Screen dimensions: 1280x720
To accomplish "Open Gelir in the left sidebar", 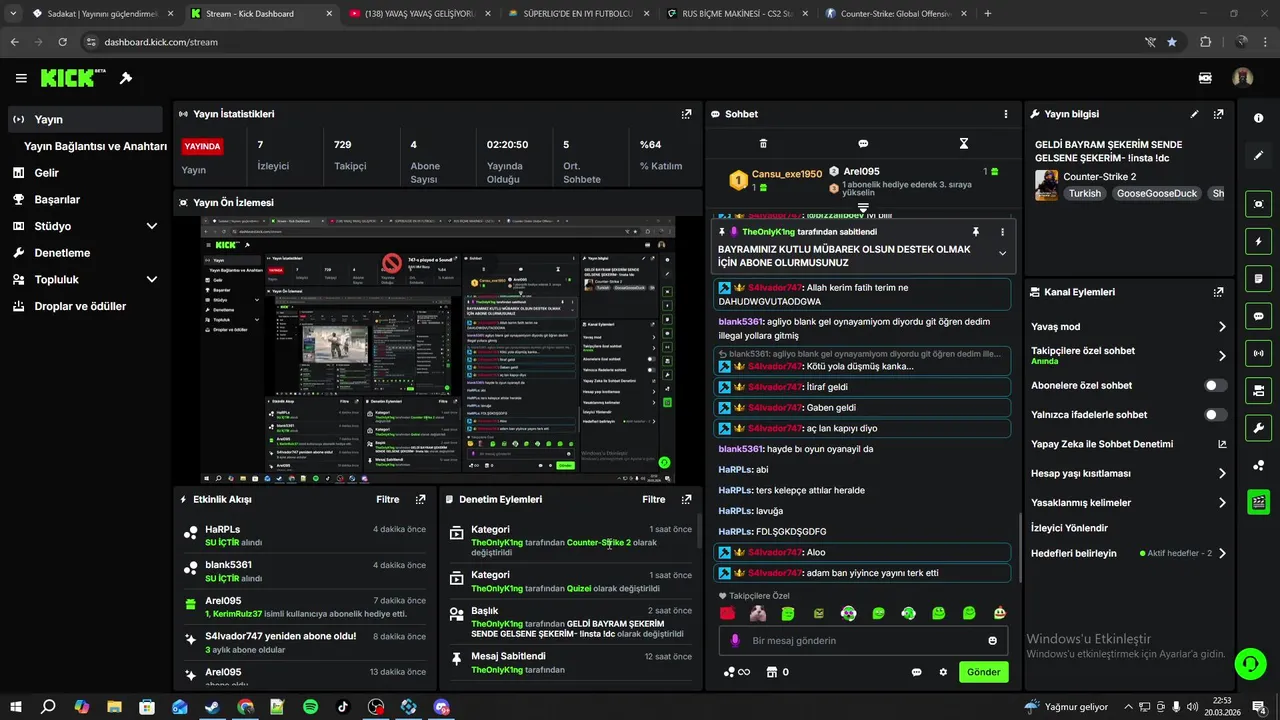I will tap(46, 173).
